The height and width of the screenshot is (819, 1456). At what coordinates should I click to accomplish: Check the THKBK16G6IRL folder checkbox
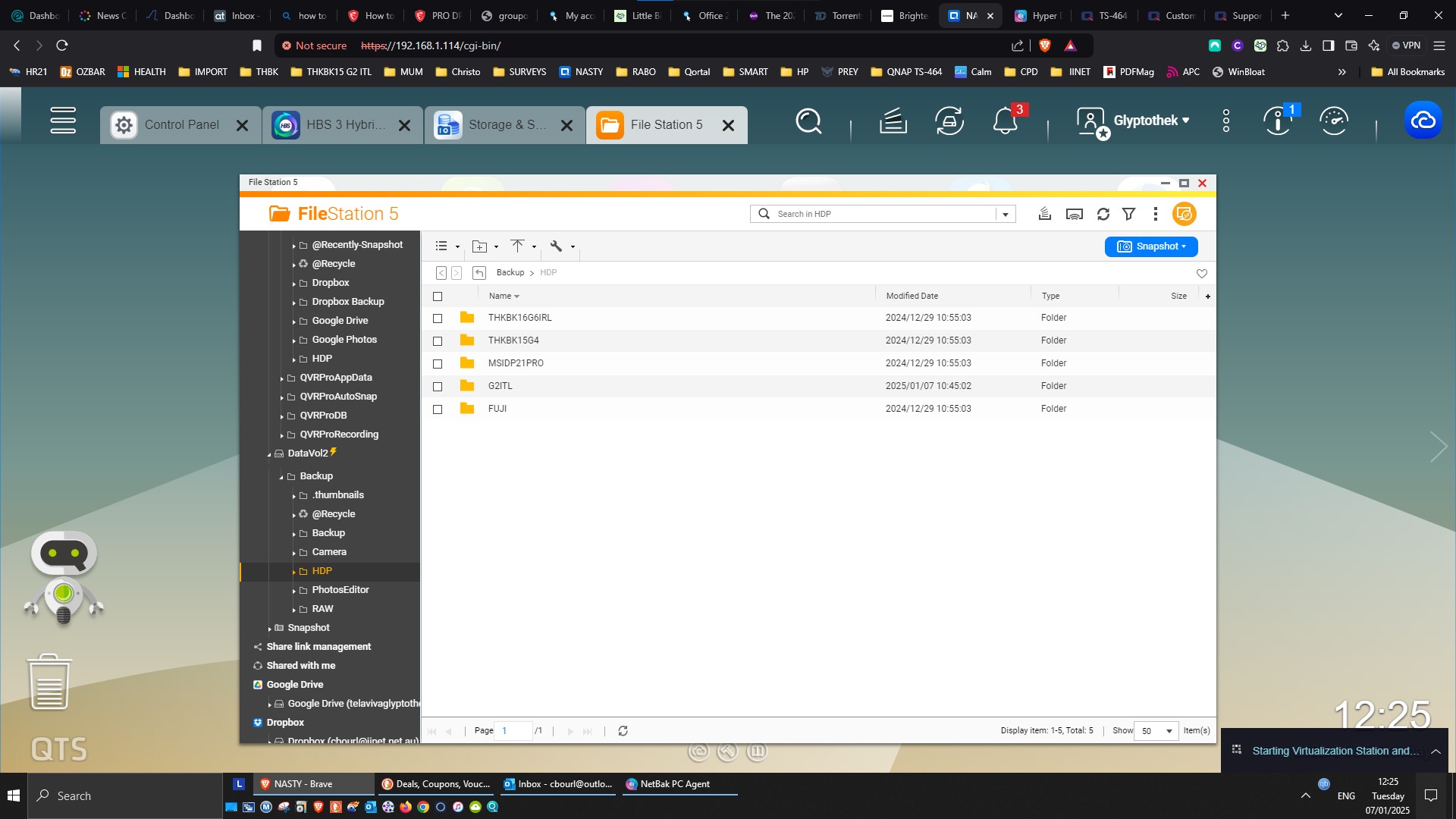pos(438,318)
